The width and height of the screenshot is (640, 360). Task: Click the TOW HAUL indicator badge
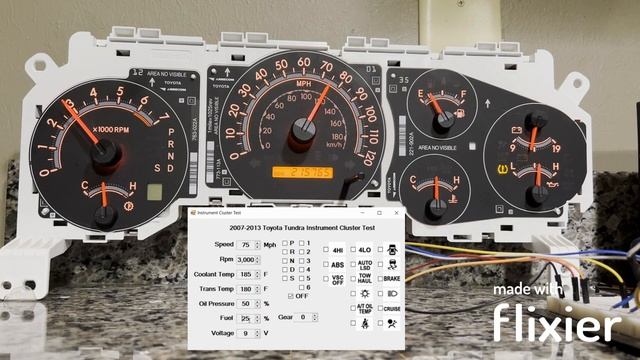pyautogui.click(x=364, y=278)
